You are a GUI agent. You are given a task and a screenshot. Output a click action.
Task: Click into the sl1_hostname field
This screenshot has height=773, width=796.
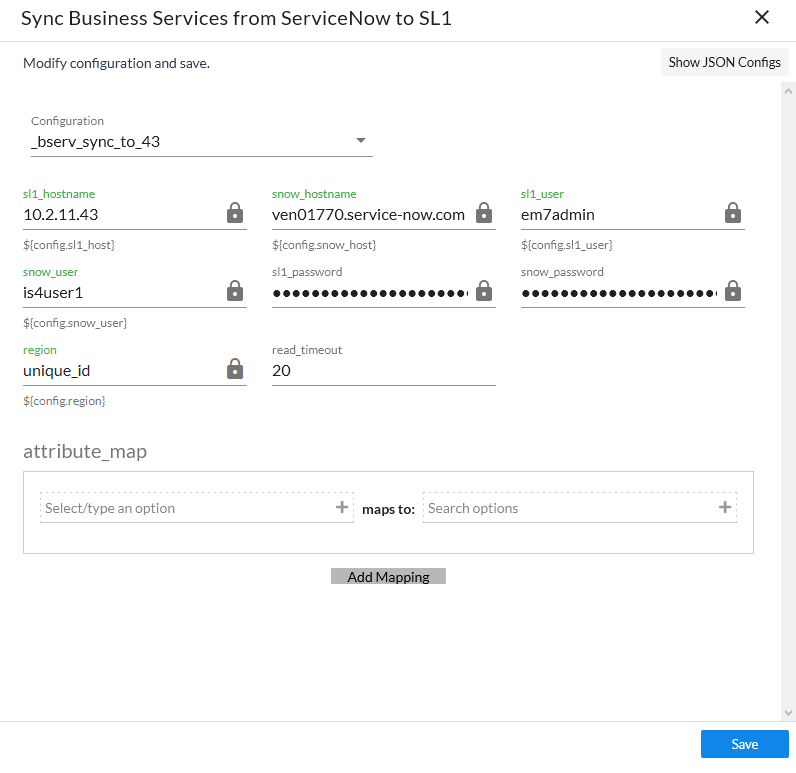pyautogui.click(x=120, y=214)
